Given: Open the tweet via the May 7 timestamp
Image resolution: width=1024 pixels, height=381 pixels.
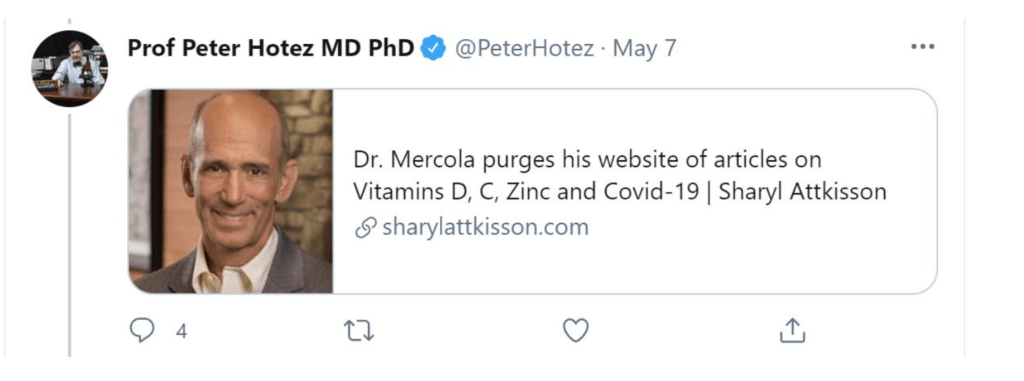Looking at the screenshot, I should (645, 48).
